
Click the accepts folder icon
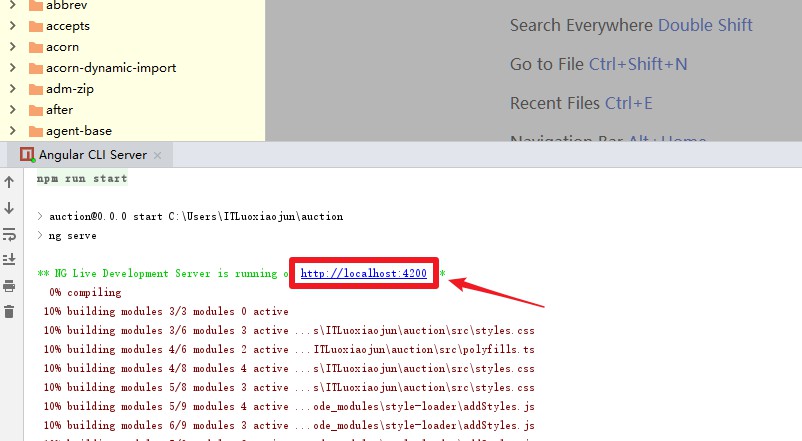[36, 26]
